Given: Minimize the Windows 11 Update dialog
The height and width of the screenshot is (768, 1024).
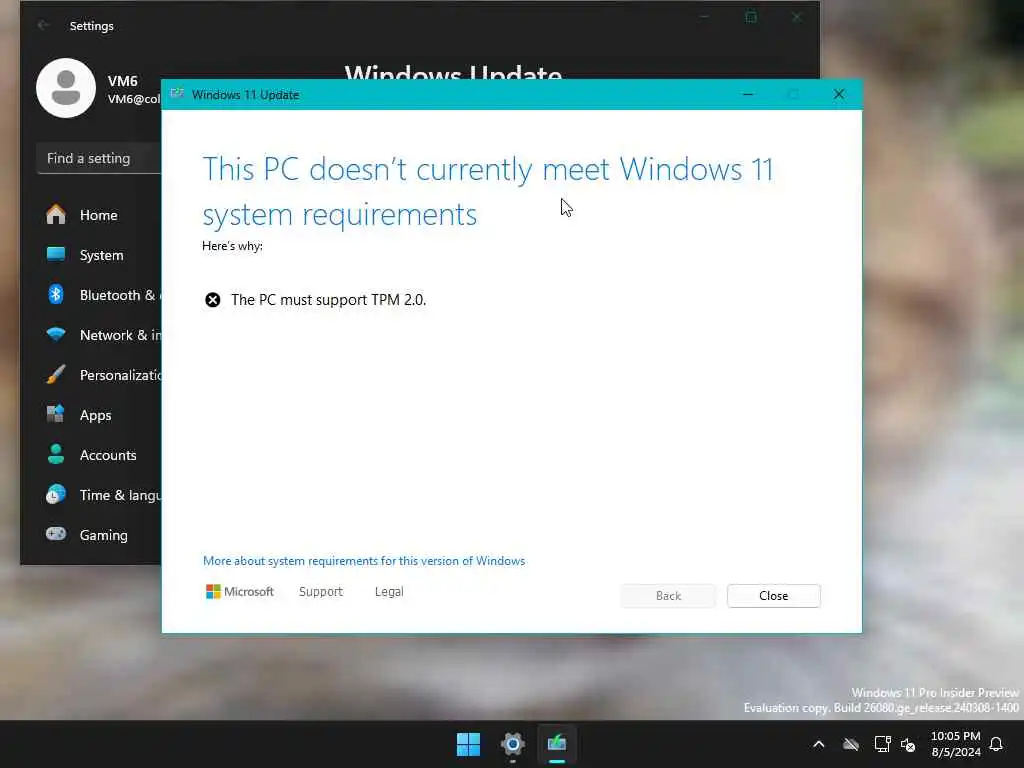Looking at the screenshot, I should 748,95.
